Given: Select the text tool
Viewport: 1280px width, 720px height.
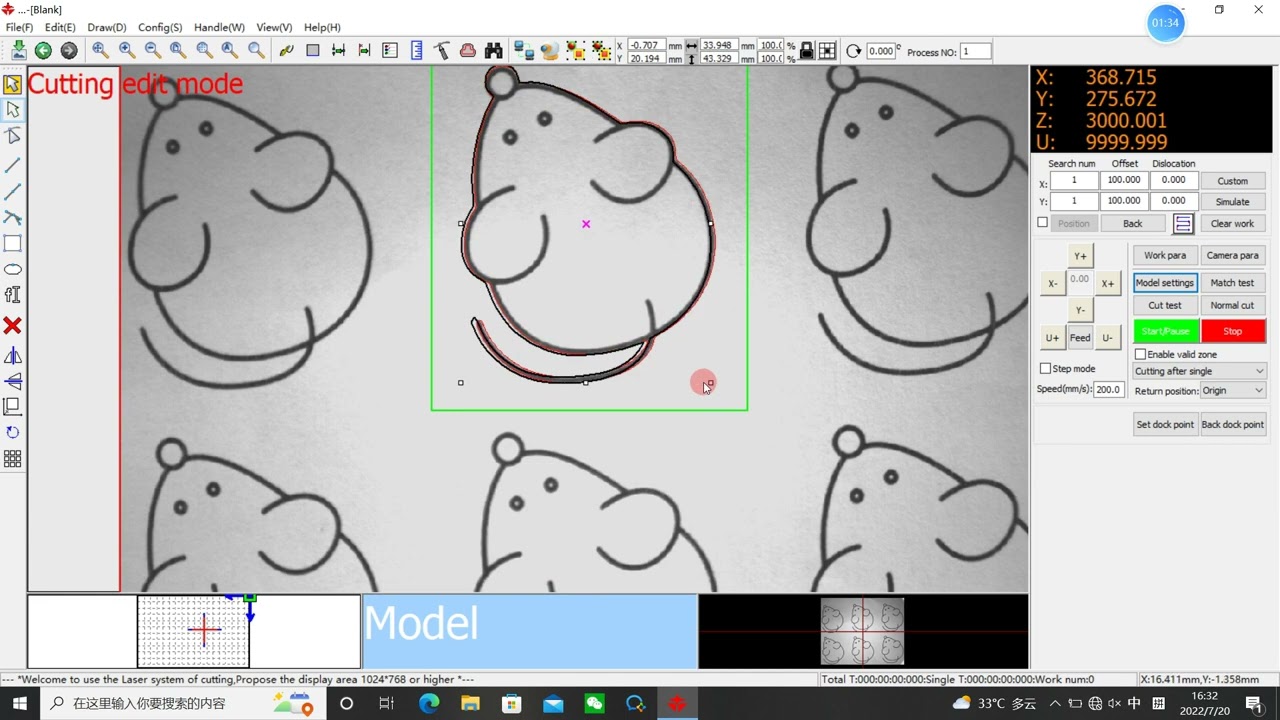Looking at the screenshot, I should click(x=12, y=295).
